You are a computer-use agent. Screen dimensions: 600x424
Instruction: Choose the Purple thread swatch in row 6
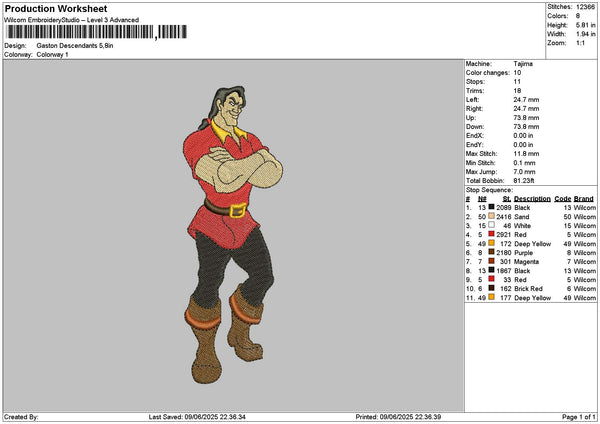tap(491, 252)
